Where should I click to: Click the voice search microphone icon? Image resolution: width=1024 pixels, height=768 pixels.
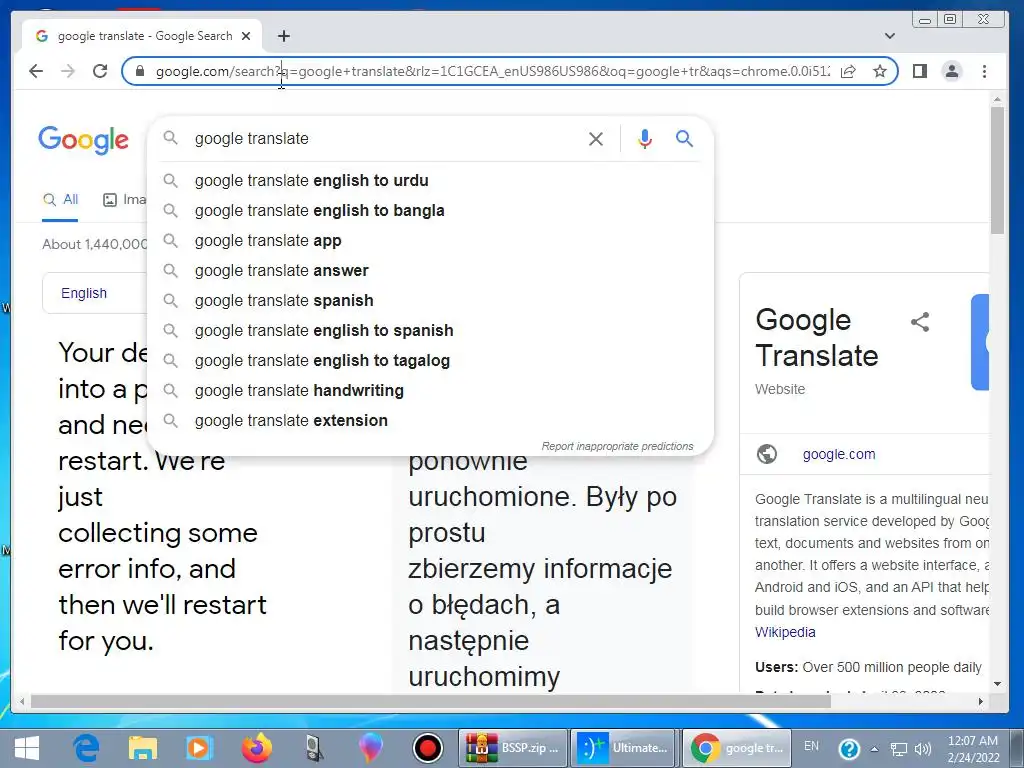coord(645,139)
